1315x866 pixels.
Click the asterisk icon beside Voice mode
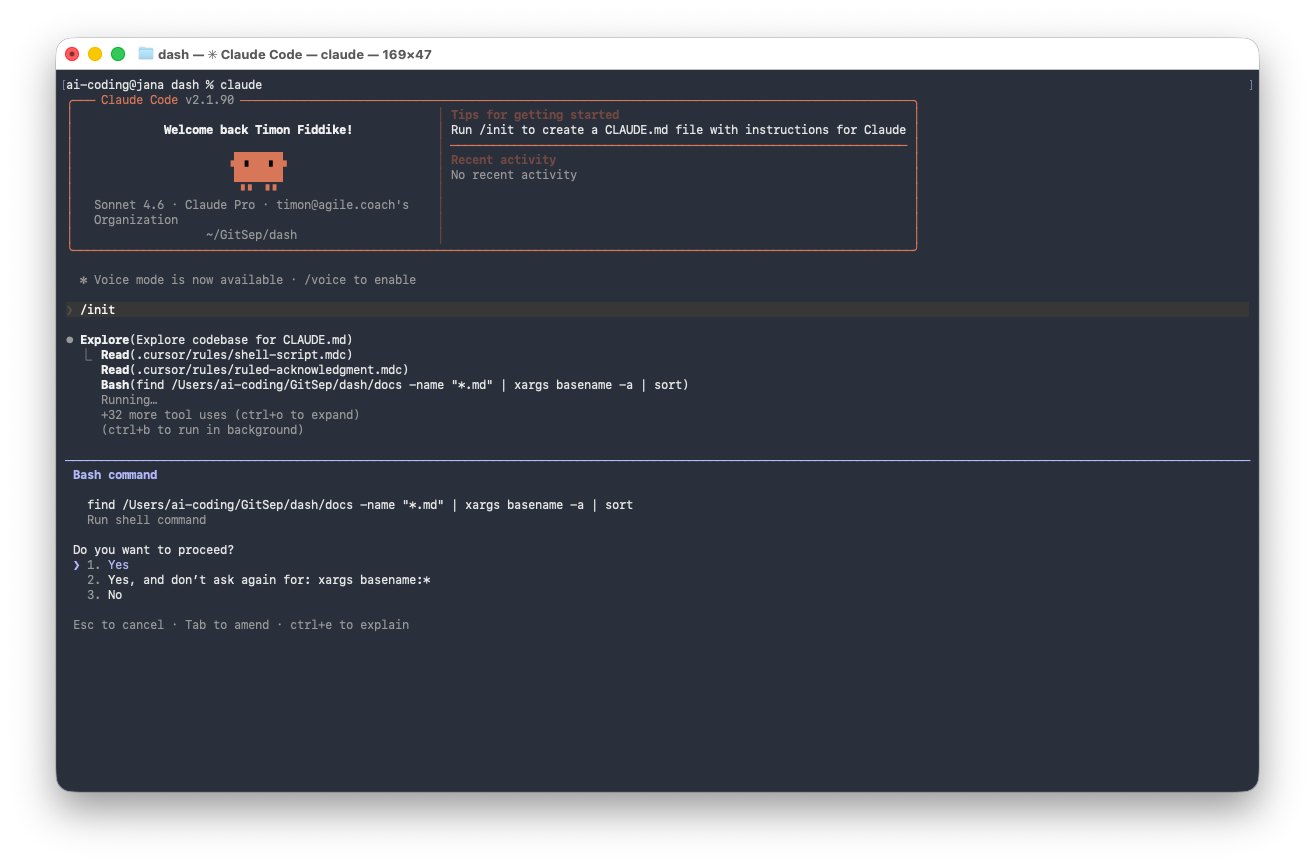tap(84, 280)
